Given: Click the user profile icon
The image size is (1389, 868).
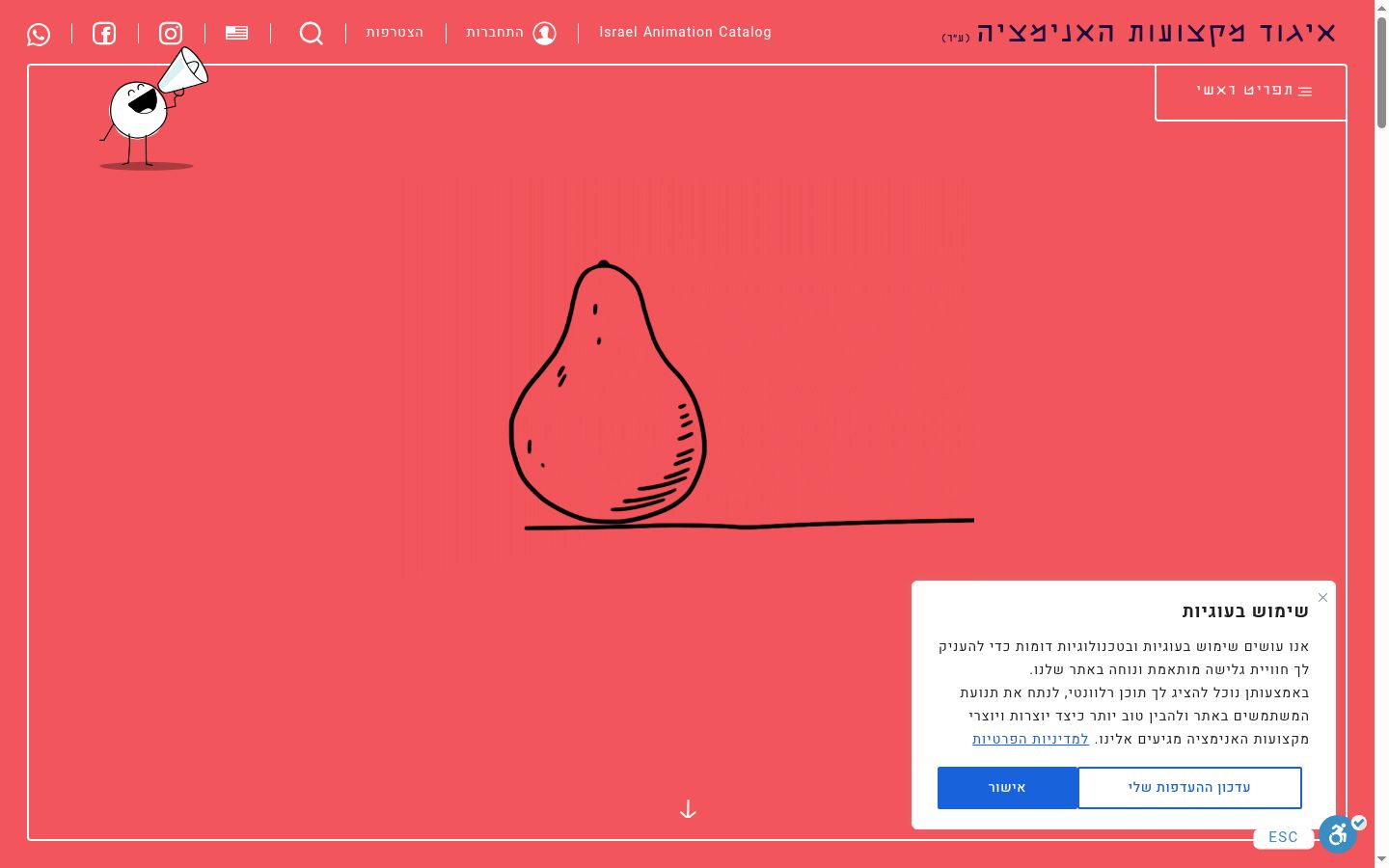Looking at the screenshot, I should [545, 34].
